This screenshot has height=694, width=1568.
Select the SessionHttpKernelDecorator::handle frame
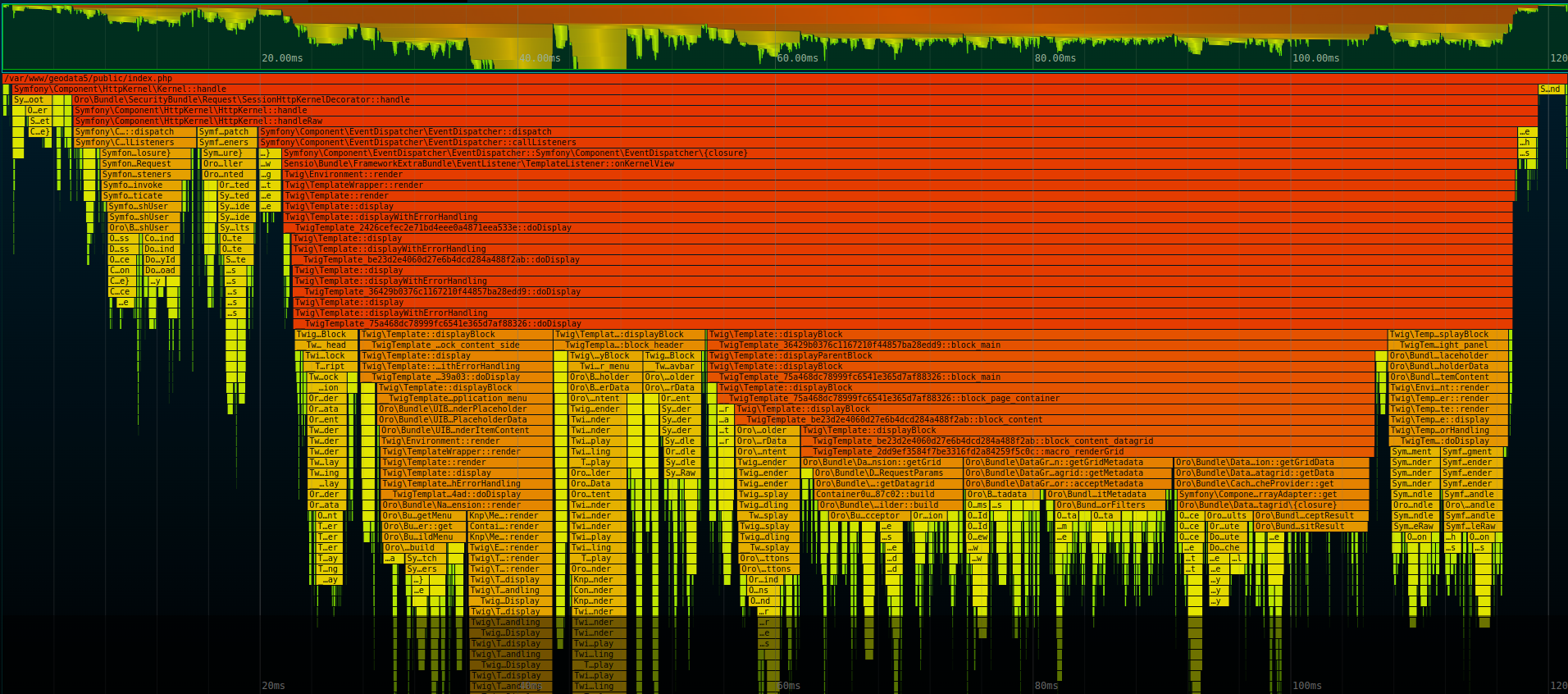tap(805, 100)
